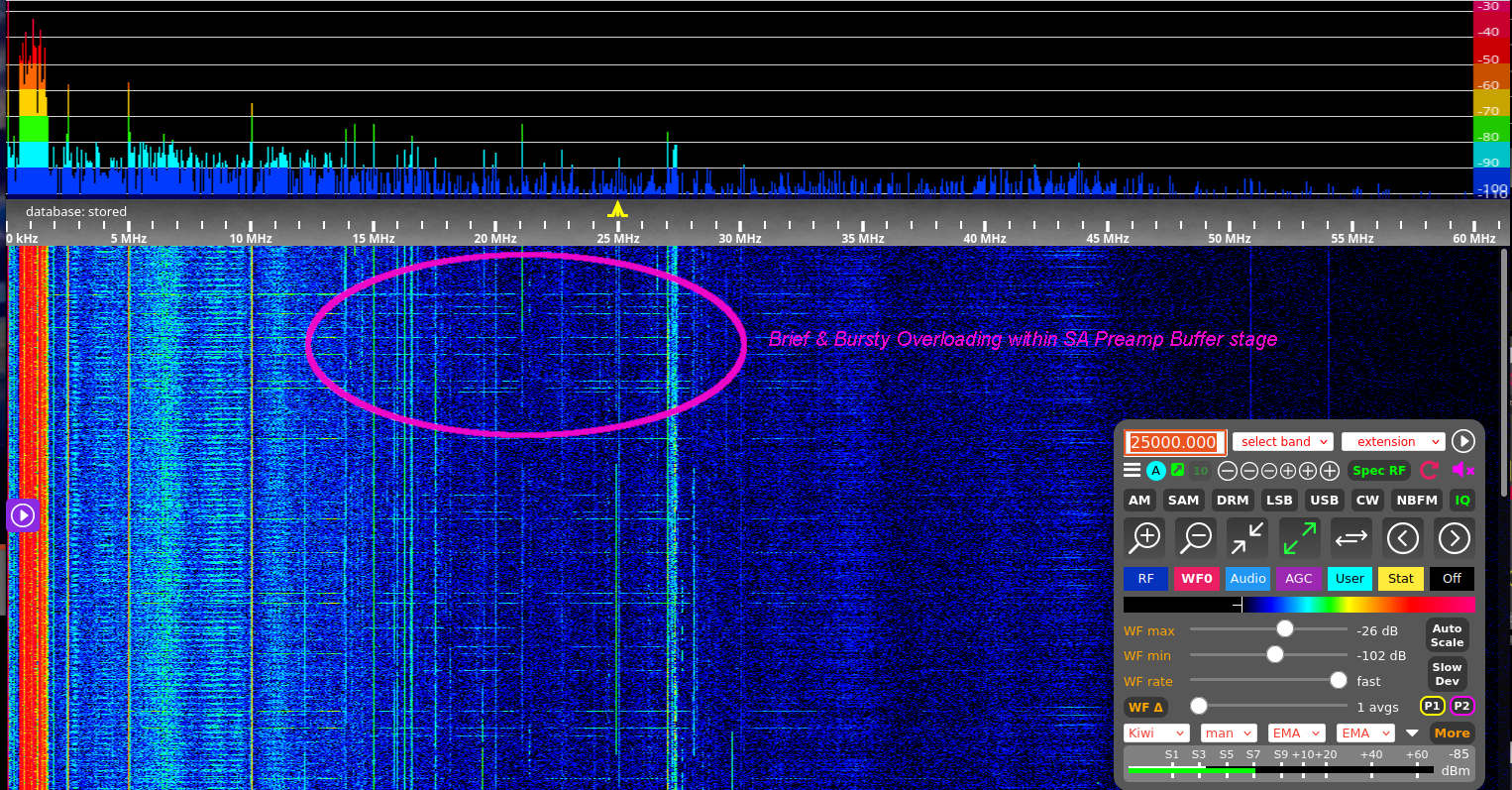
Task: Click the Auto Scale button
Action: 1447,635
